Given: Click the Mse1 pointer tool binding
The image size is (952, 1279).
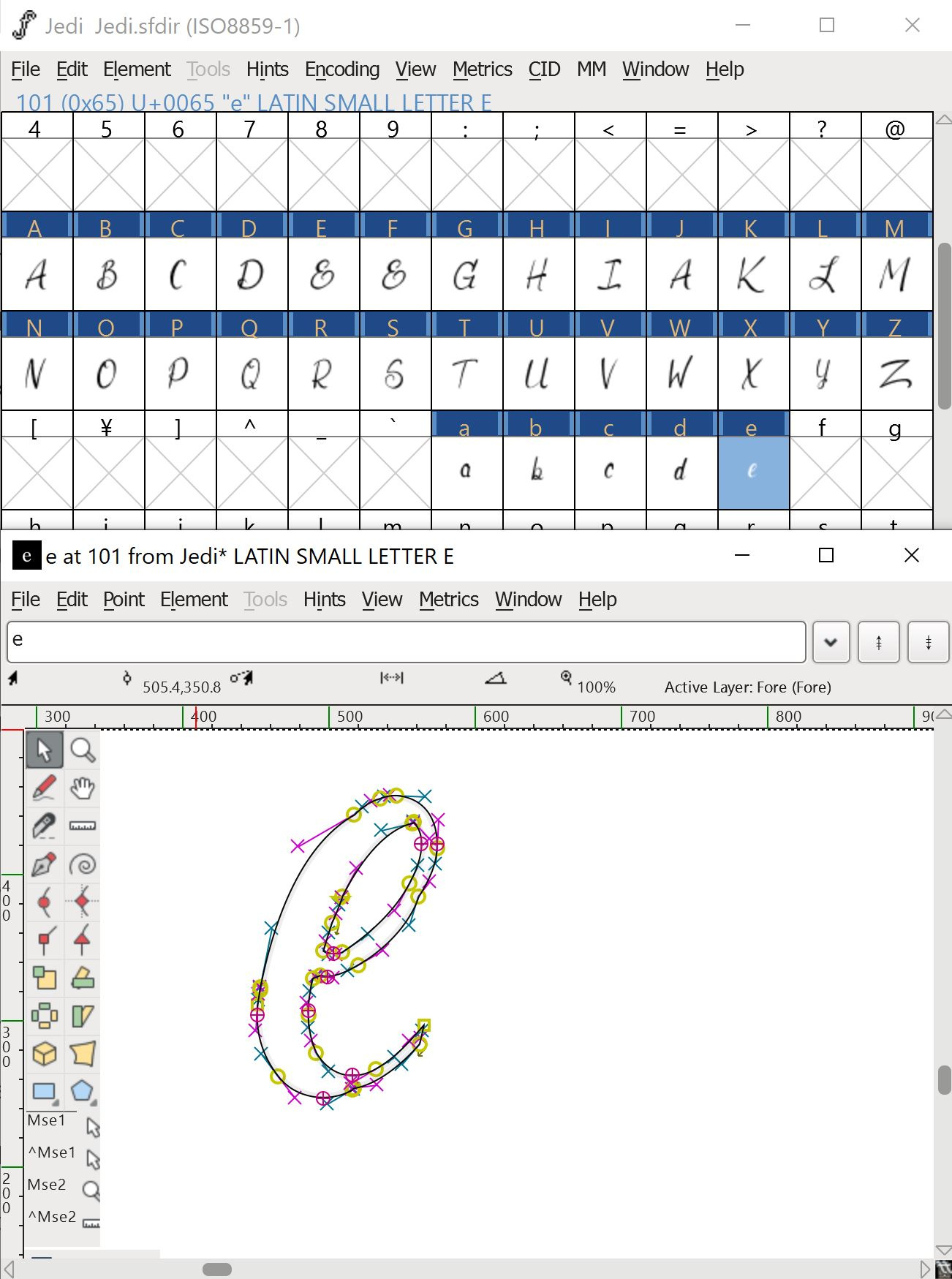Looking at the screenshot, I should click(63, 1125).
